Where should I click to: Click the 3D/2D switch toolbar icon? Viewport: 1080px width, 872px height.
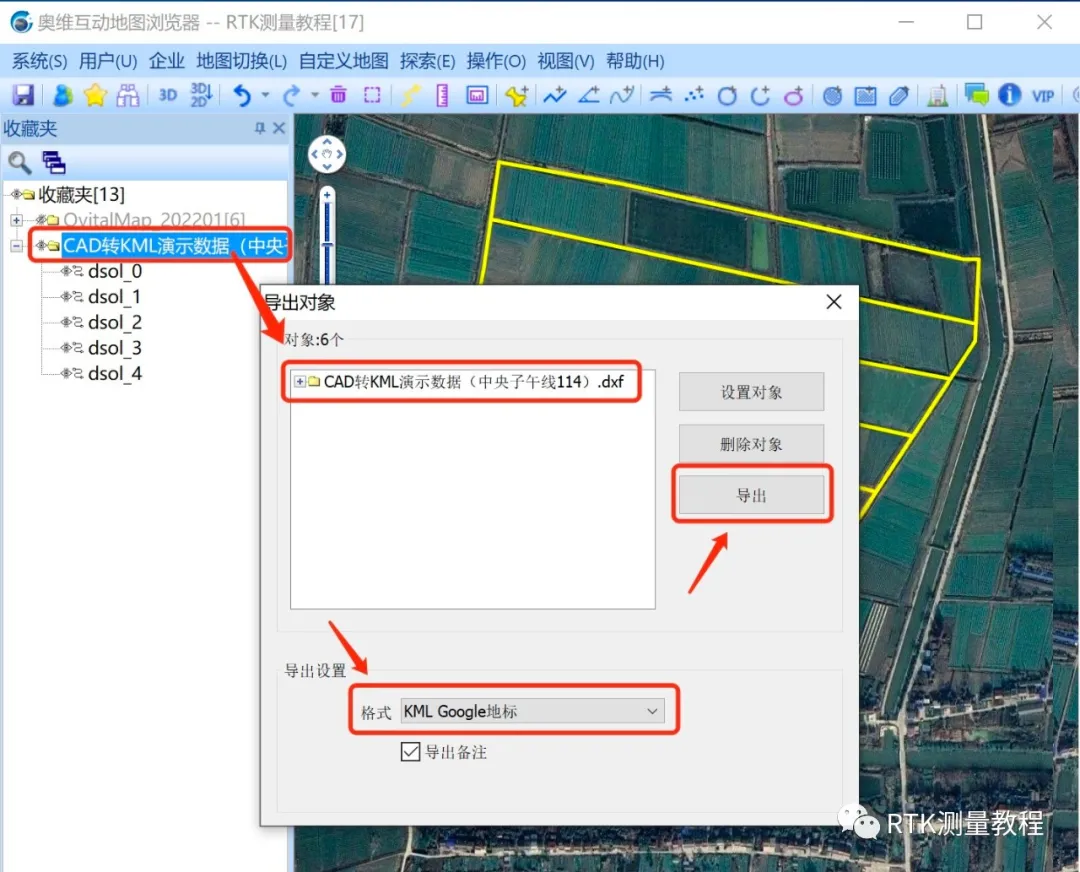[x=199, y=95]
